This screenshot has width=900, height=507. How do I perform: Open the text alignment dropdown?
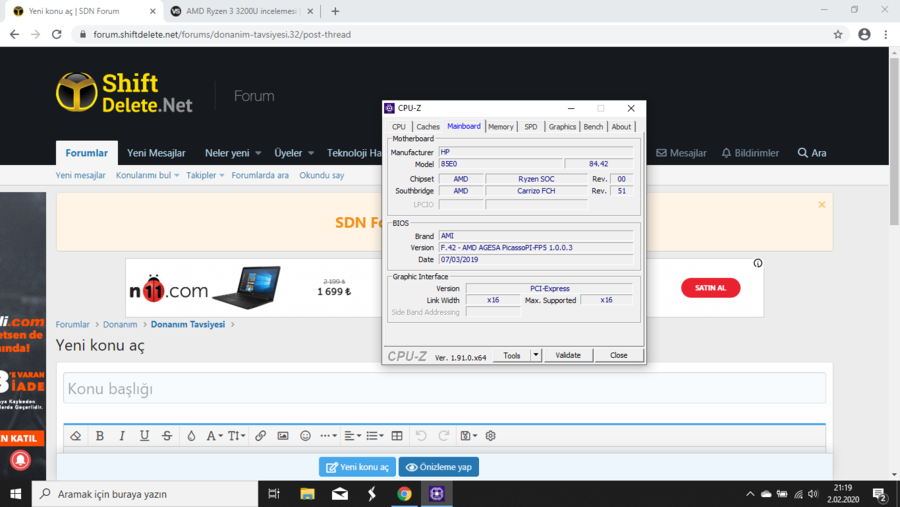tap(352, 436)
